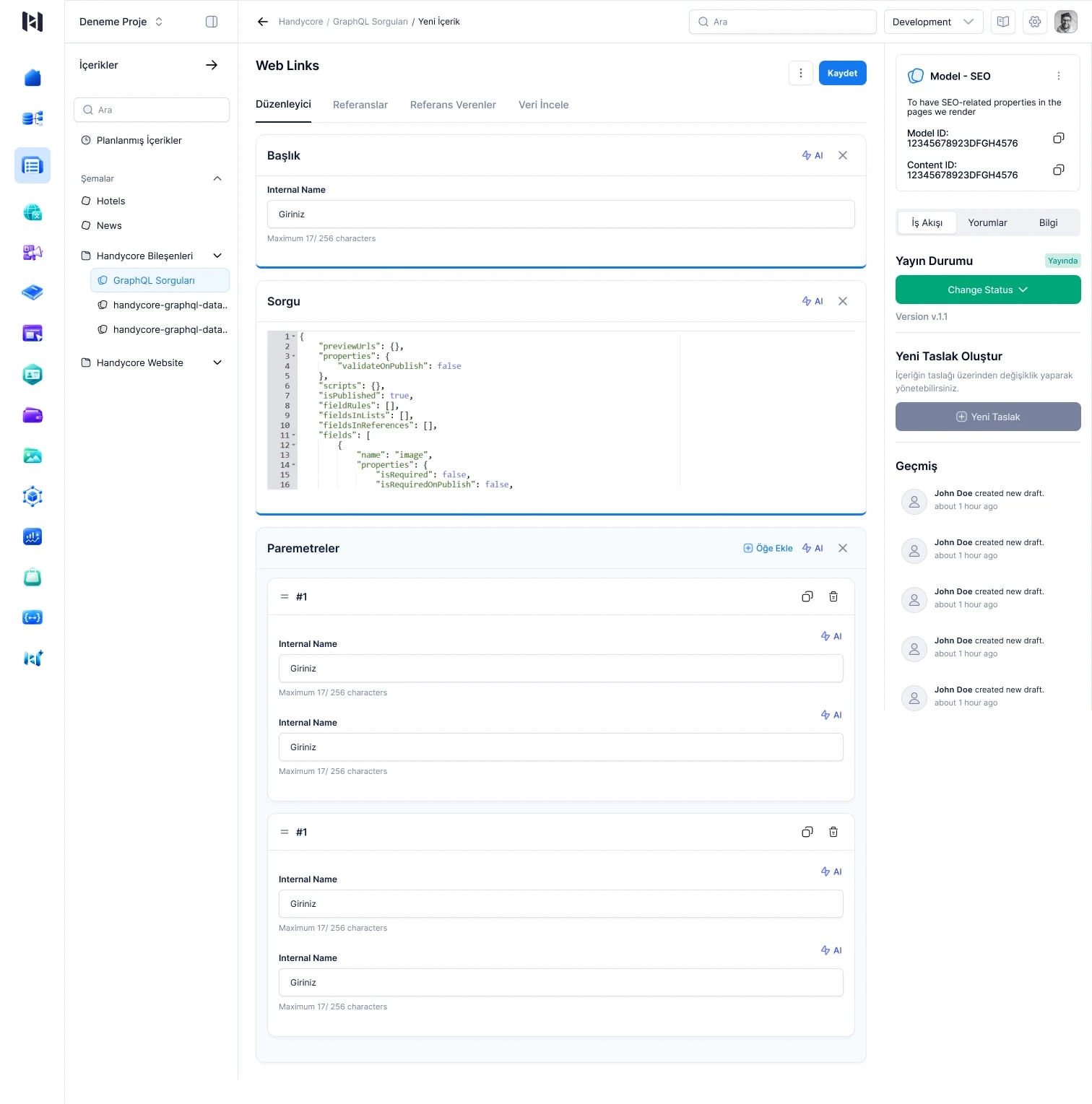Click Handycore breadcrumb link
Image resolution: width=1092 pixels, height=1104 pixels.
coord(300,22)
